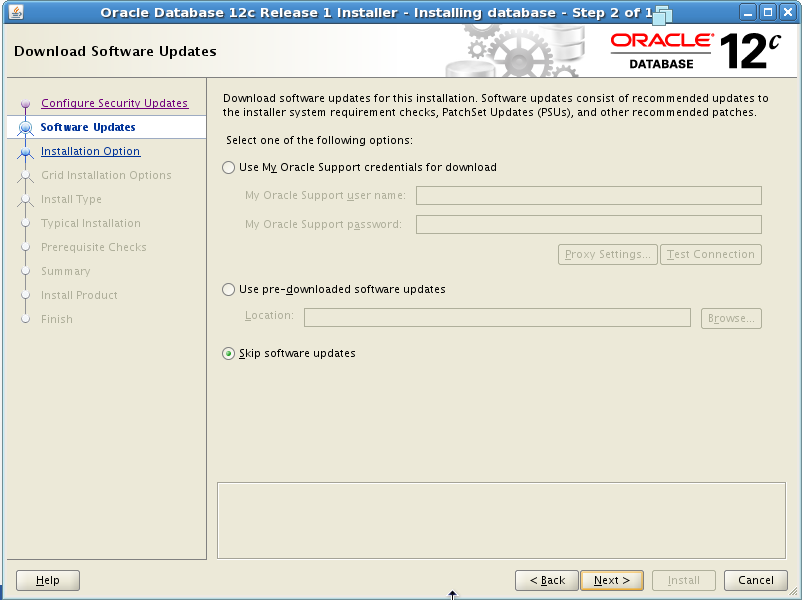Click Finish step in sidebar
Image resolution: width=802 pixels, height=600 pixels.
pos(57,320)
